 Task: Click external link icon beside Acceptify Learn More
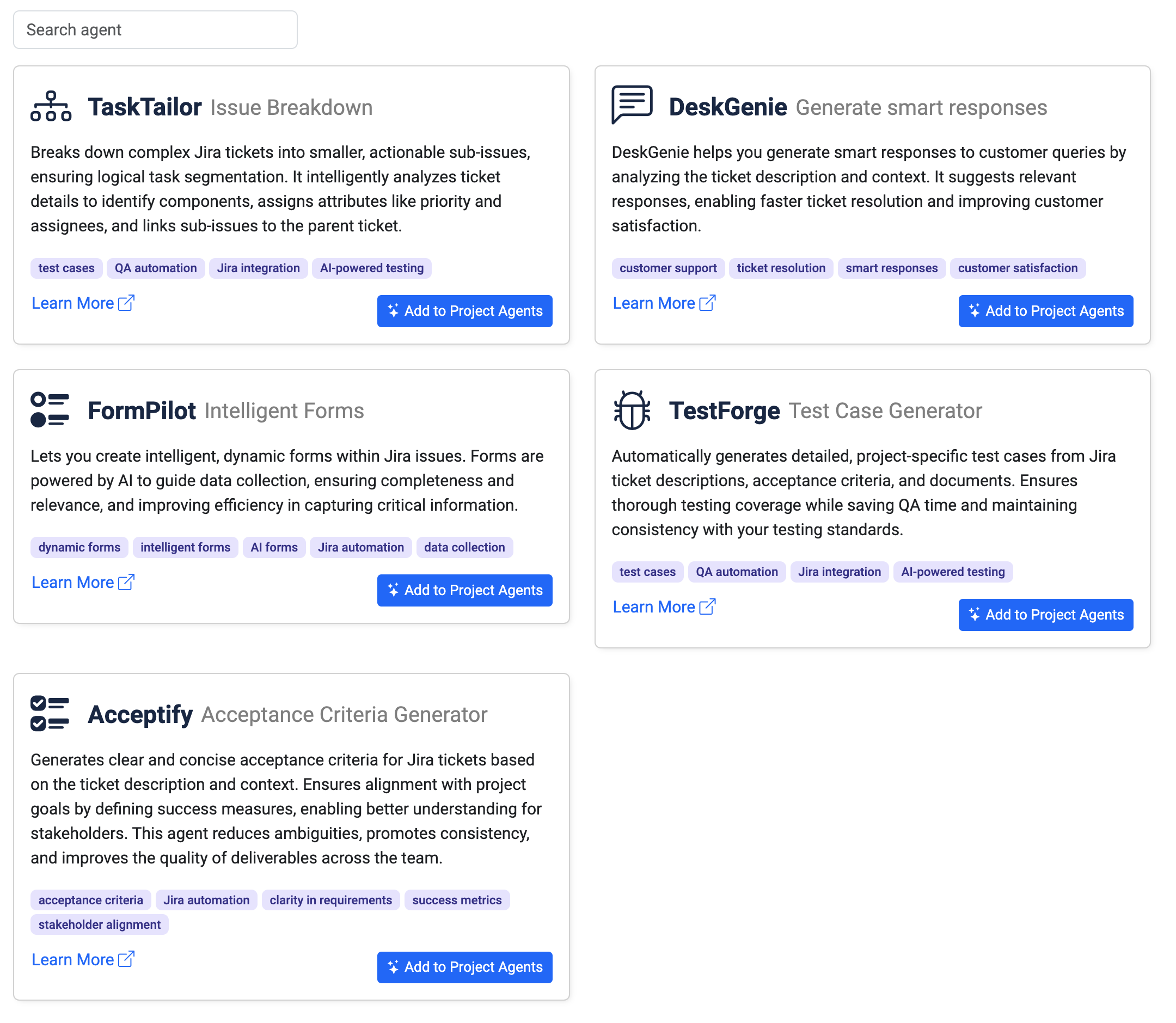(126, 959)
